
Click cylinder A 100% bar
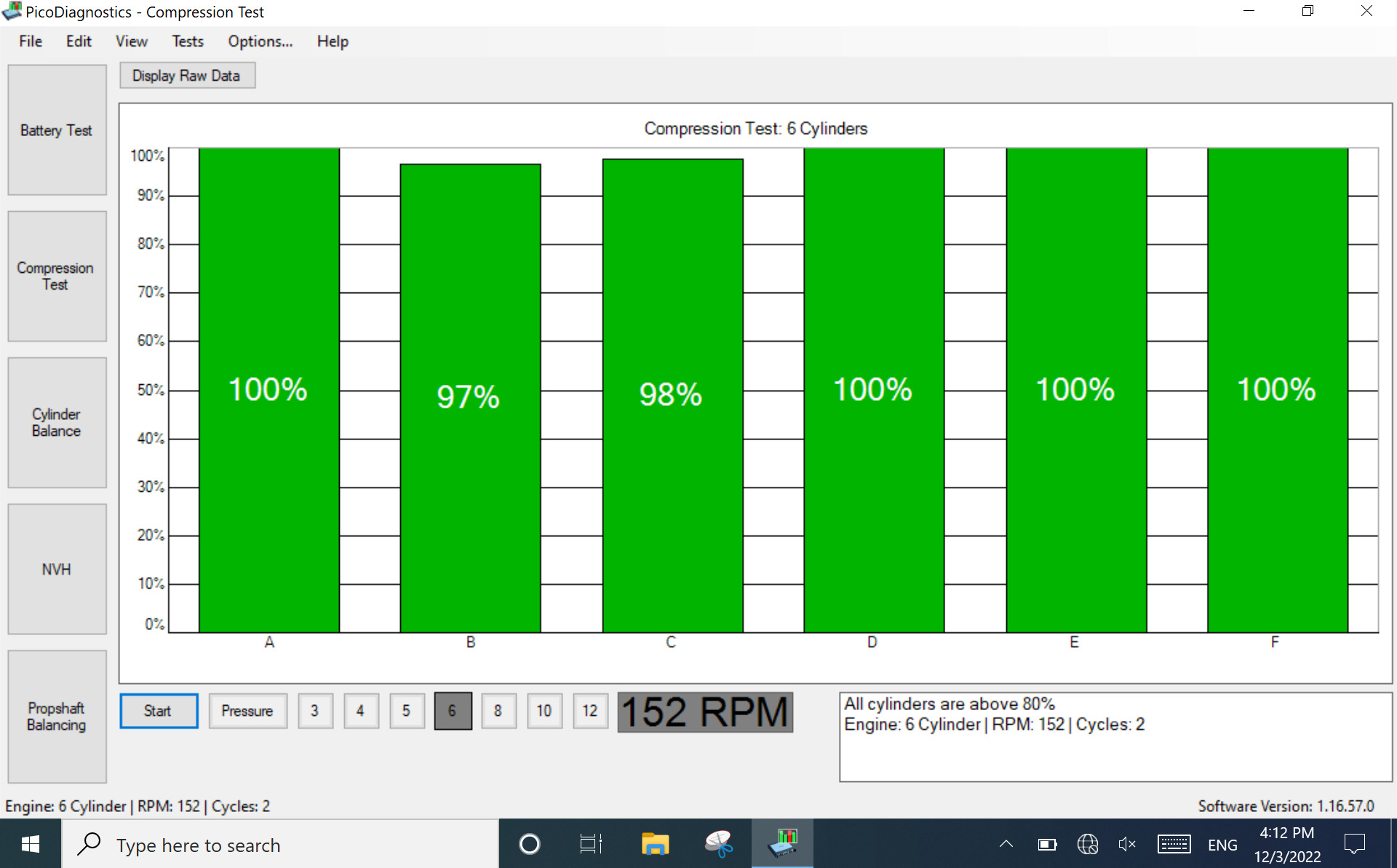point(269,391)
